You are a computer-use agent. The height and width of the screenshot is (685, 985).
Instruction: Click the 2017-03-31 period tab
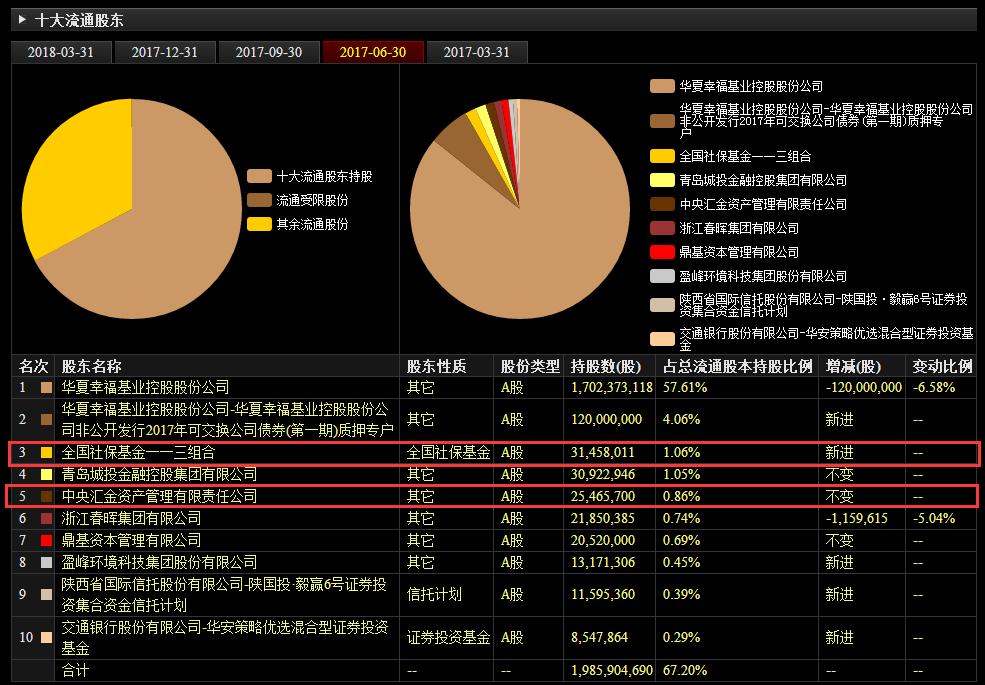pyautogui.click(x=476, y=53)
